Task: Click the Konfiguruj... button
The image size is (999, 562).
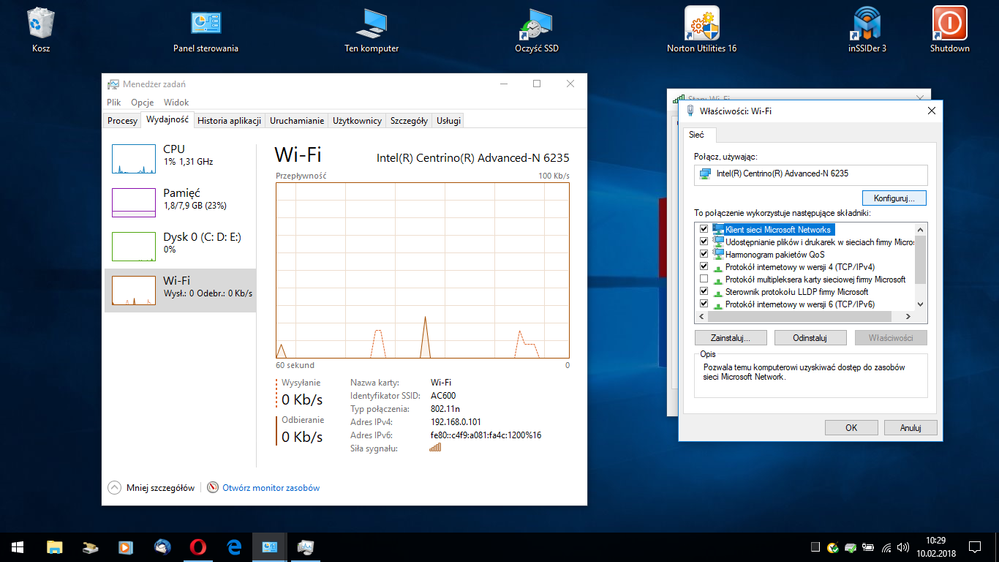Action: point(893,198)
